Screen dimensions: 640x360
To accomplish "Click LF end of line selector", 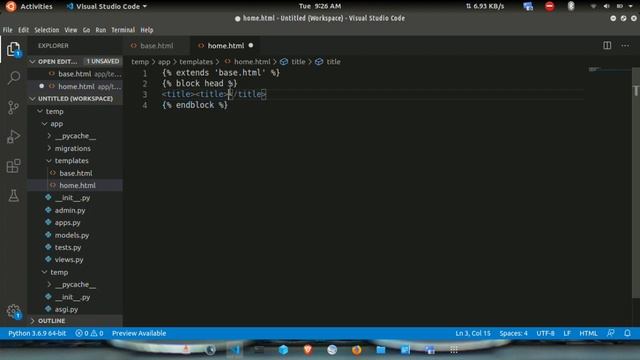I will coord(567,333).
